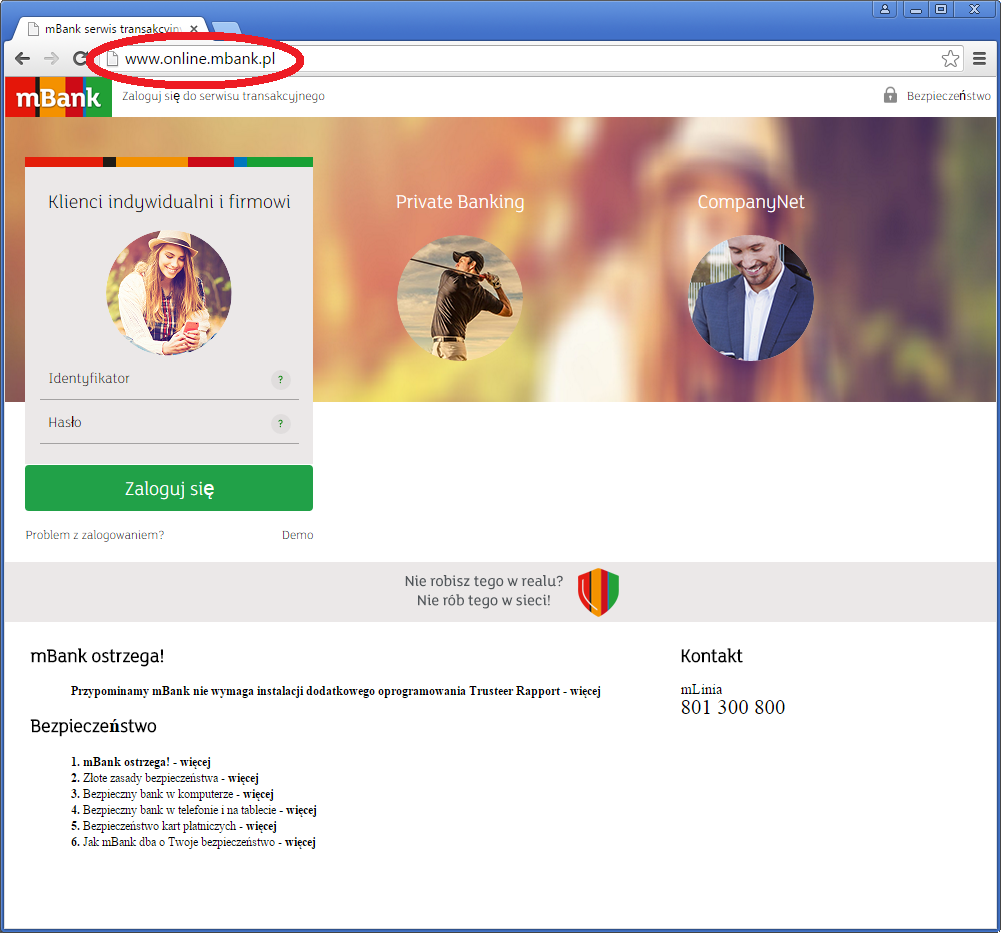This screenshot has width=1001, height=933.
Task: Click the colorful shield icon
Action: (x=598, y=592)
